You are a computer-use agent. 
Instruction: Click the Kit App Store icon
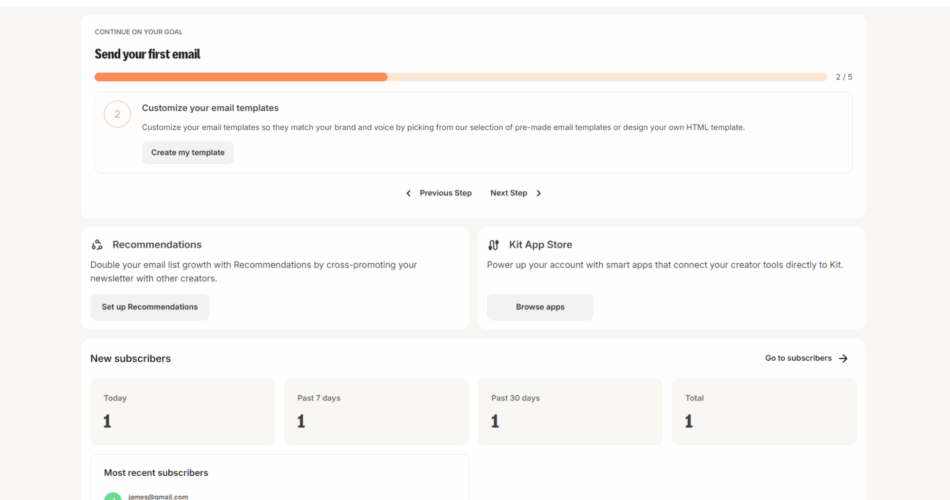coord(494,244)
